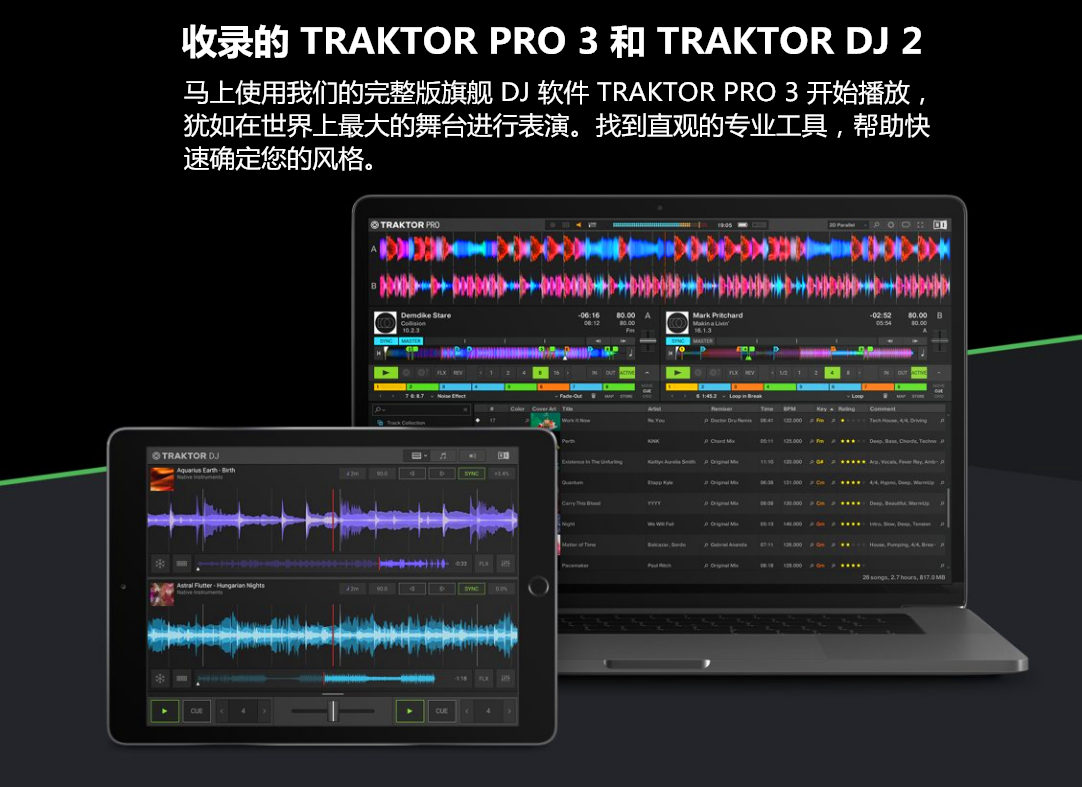Click the FLX button on Astral Flutter deck
This screenshot has width=1082, height=787.
[x=484, y=679]
